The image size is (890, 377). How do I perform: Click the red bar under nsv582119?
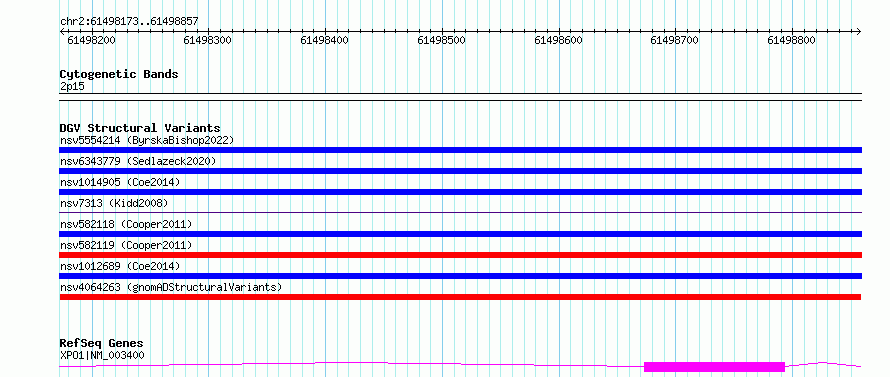click(460, 255)
